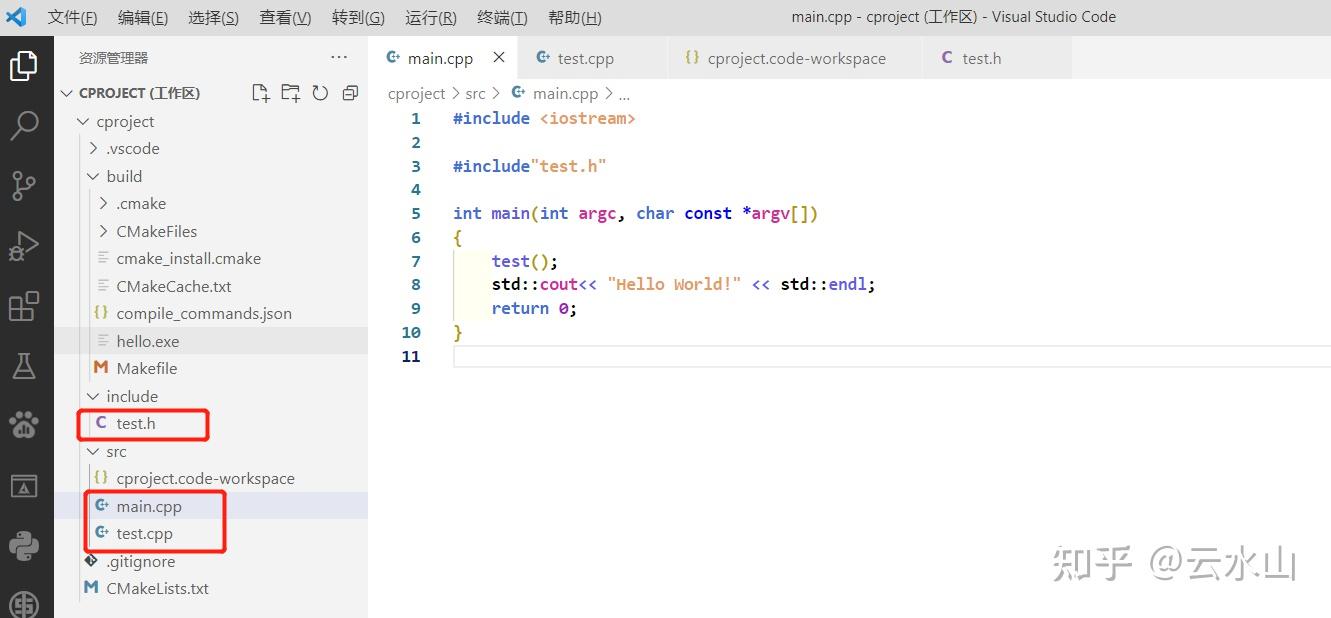Viewport: 1331px width, 618px height.
Task: Refresh the explorer file tree
Action: [x=320, y=92]
